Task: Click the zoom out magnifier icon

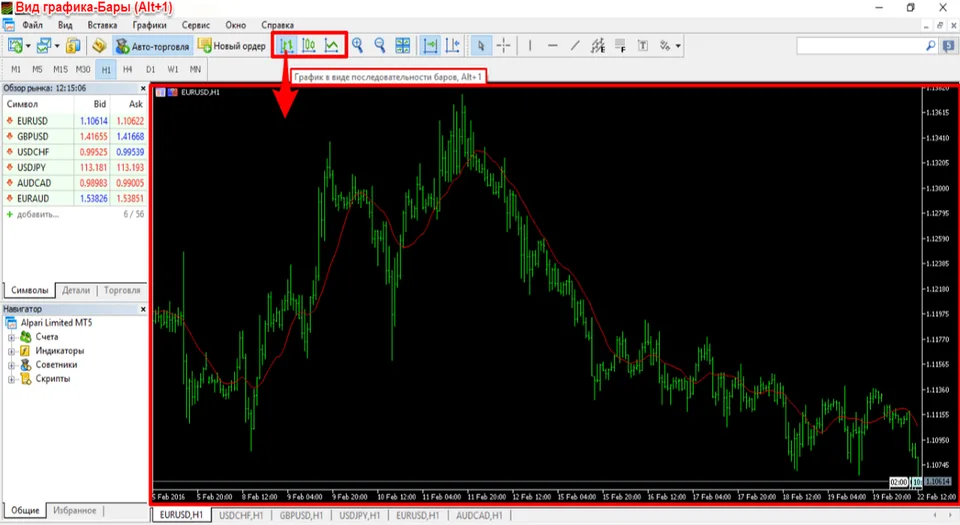Action: click(380, 45)
